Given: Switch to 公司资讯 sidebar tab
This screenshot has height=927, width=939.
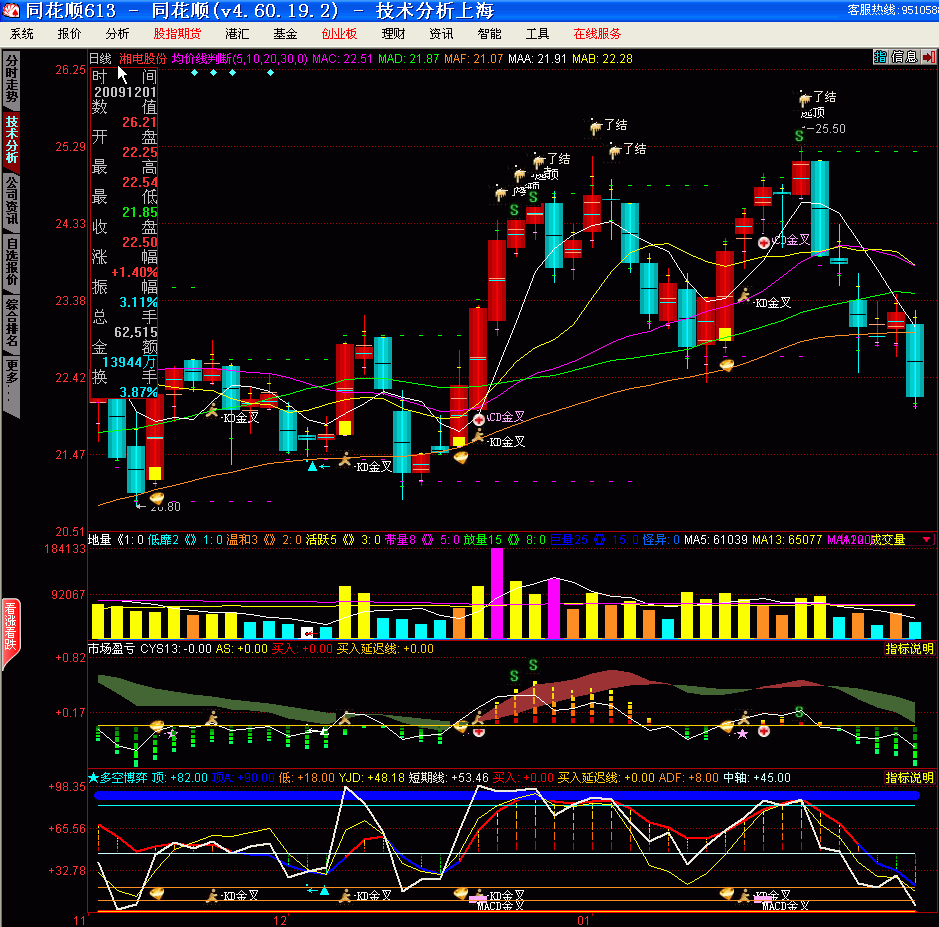Looking at the screenshot, I should (11, 200).
